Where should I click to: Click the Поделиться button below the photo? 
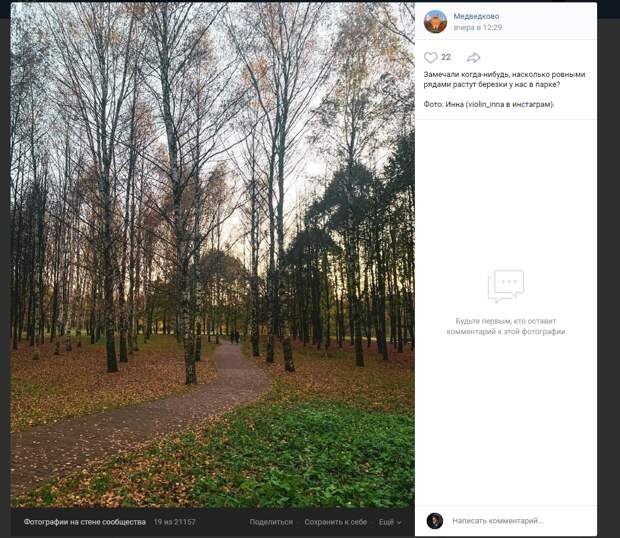(271, 522)
